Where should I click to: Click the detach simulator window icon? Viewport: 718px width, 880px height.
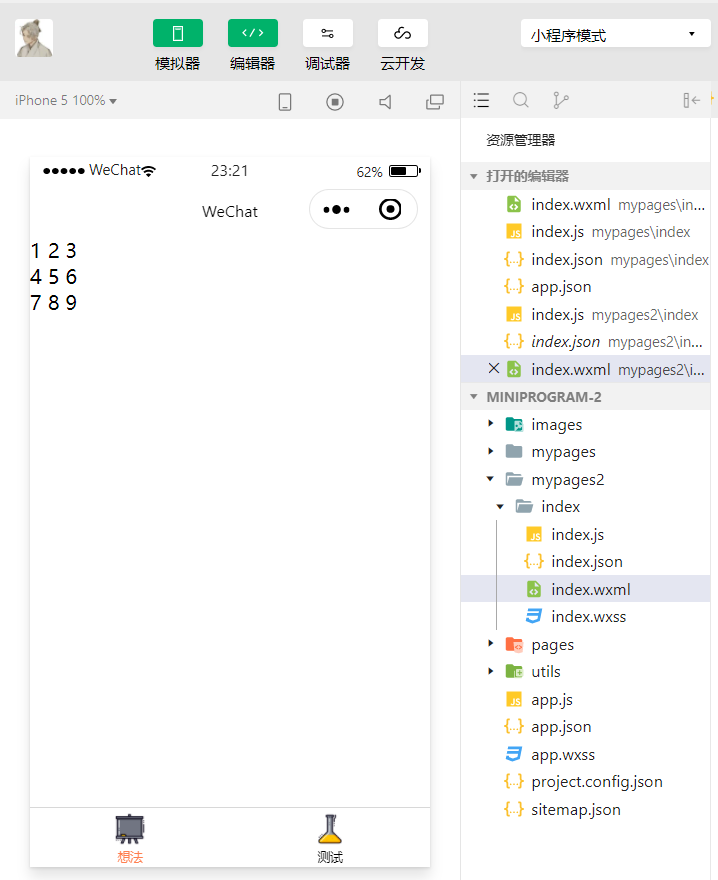(435, 102)
